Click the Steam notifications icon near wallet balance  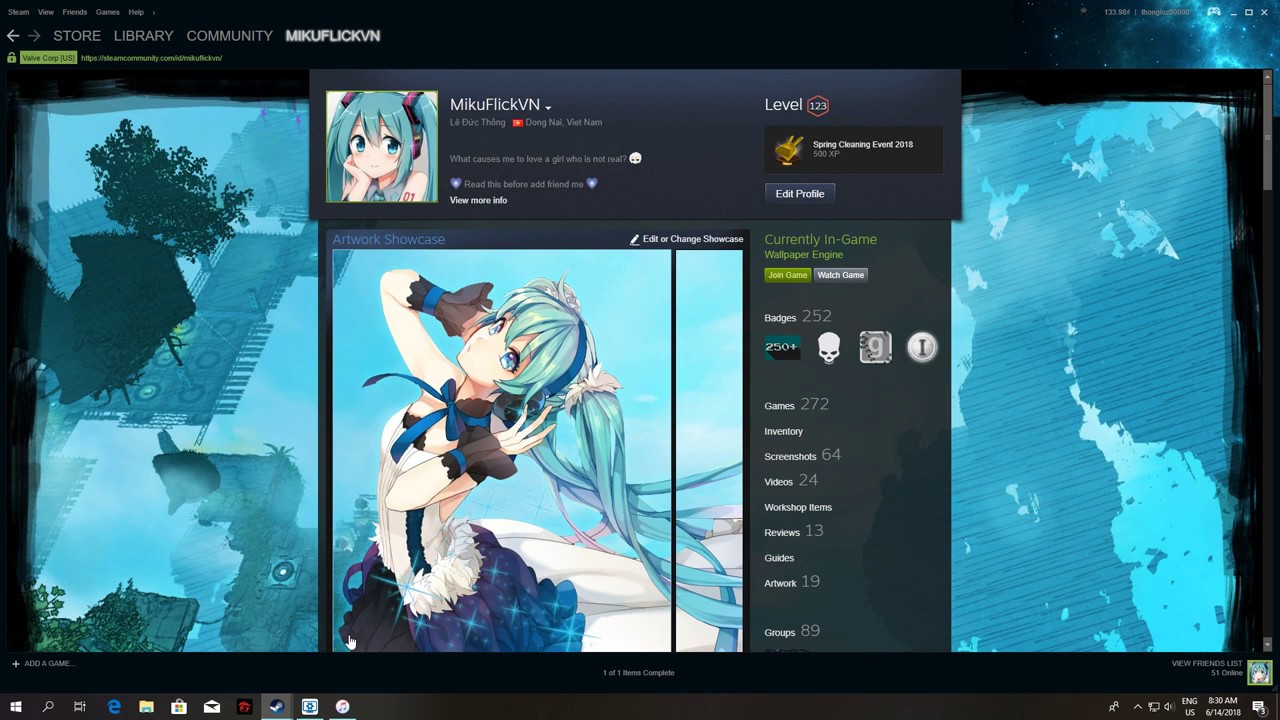click(x=1083, y=11)
